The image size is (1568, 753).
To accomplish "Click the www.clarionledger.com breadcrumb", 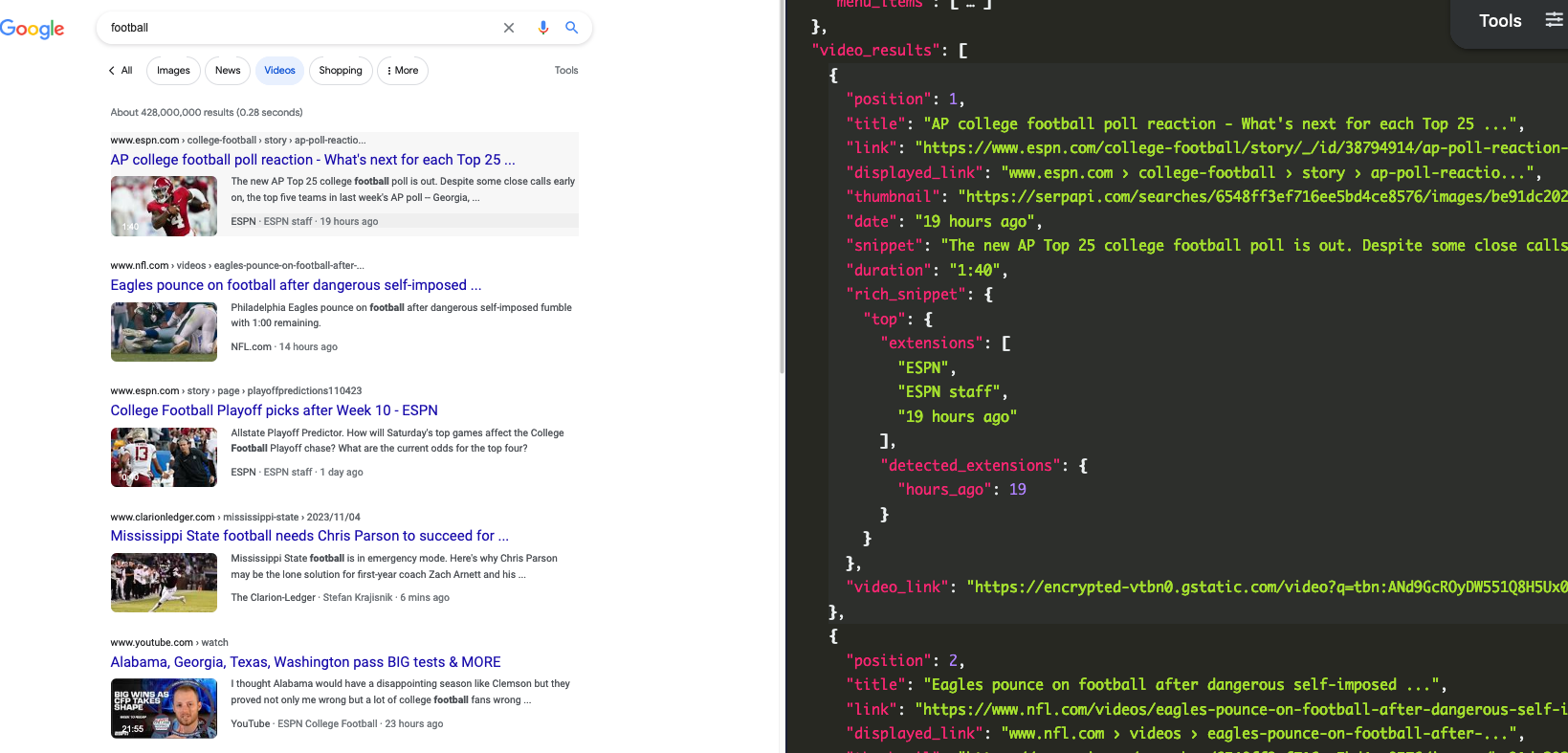I will (x=235, y=518).
